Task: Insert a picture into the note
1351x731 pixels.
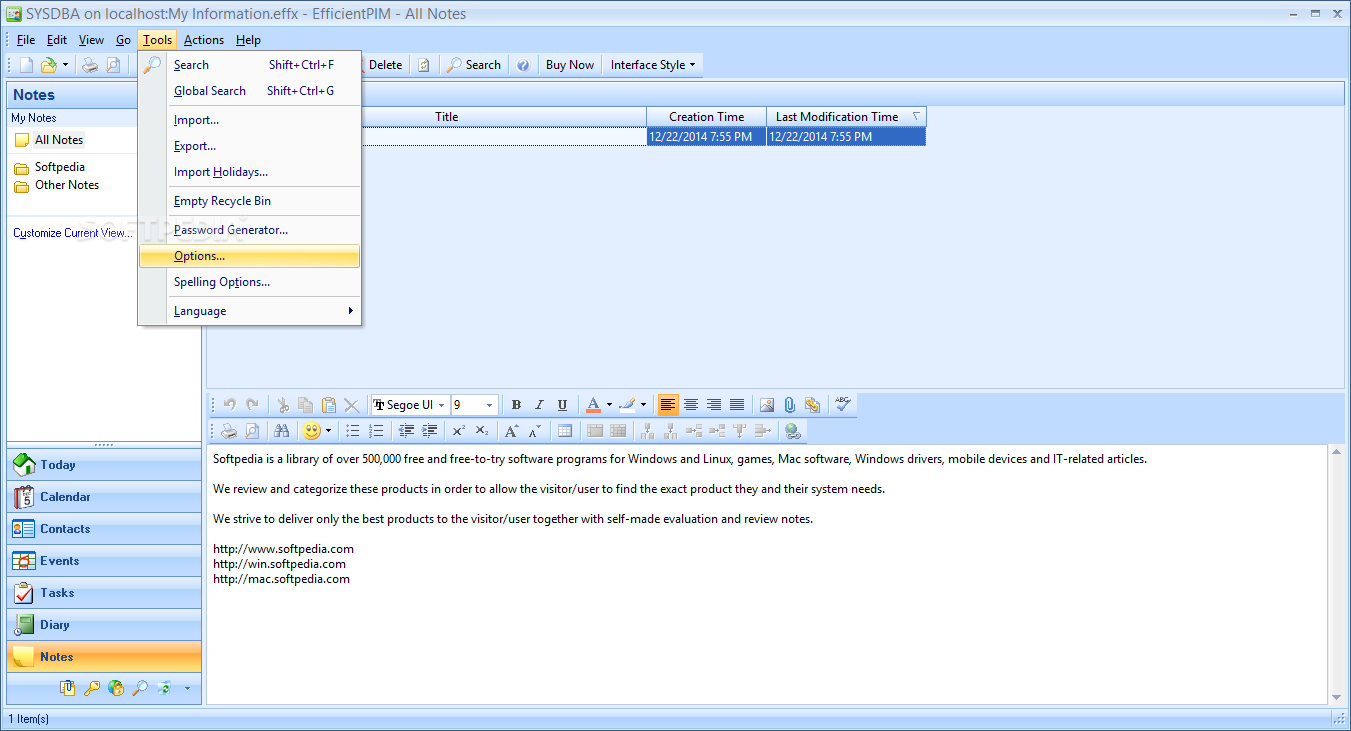Action: [767, 405]
